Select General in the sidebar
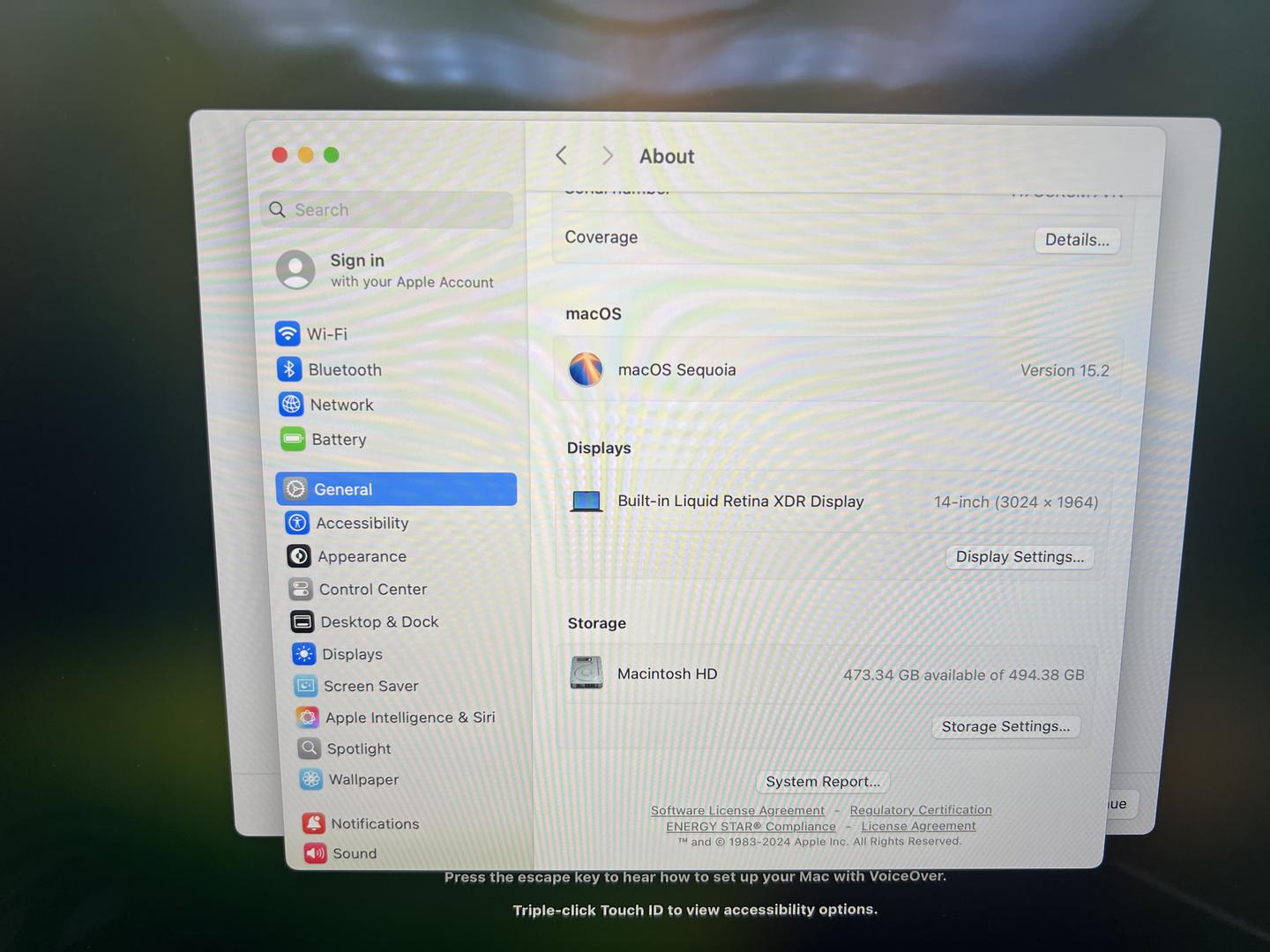 click(397, 488)
